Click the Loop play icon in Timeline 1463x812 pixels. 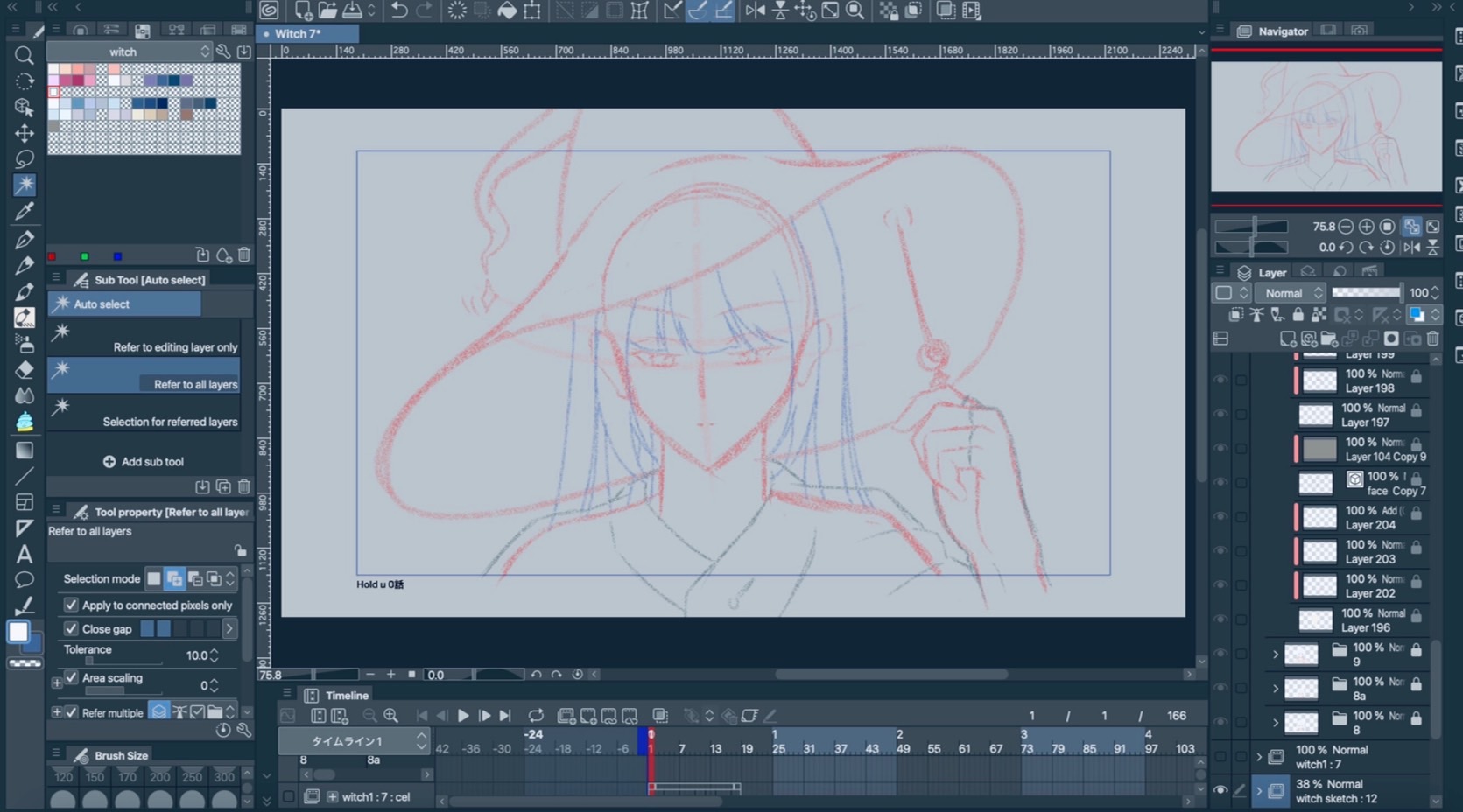pyautogui.click(x=536, y=716)
